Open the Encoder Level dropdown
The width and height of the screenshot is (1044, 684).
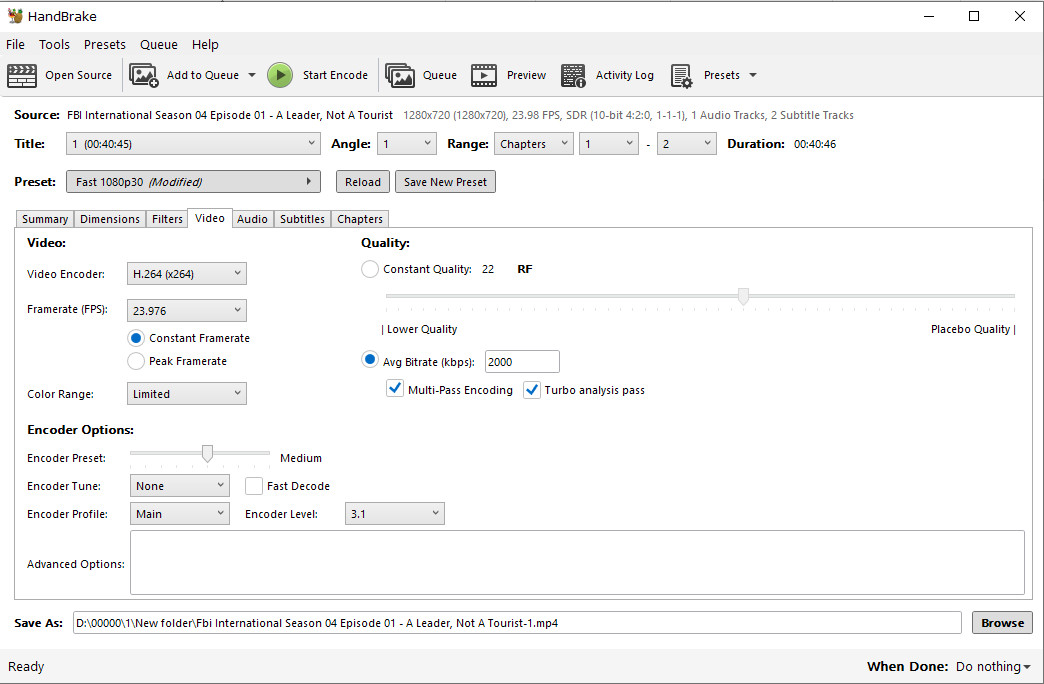[395, 513]
